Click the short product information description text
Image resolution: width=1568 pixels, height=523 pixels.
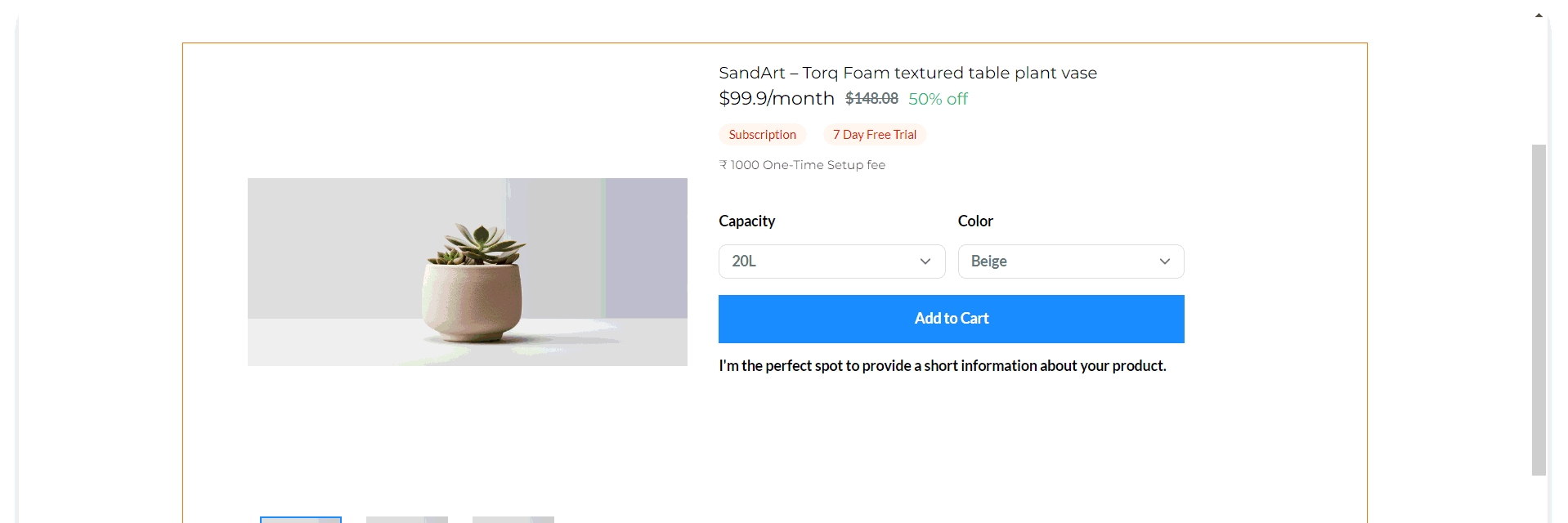[942, 366]
